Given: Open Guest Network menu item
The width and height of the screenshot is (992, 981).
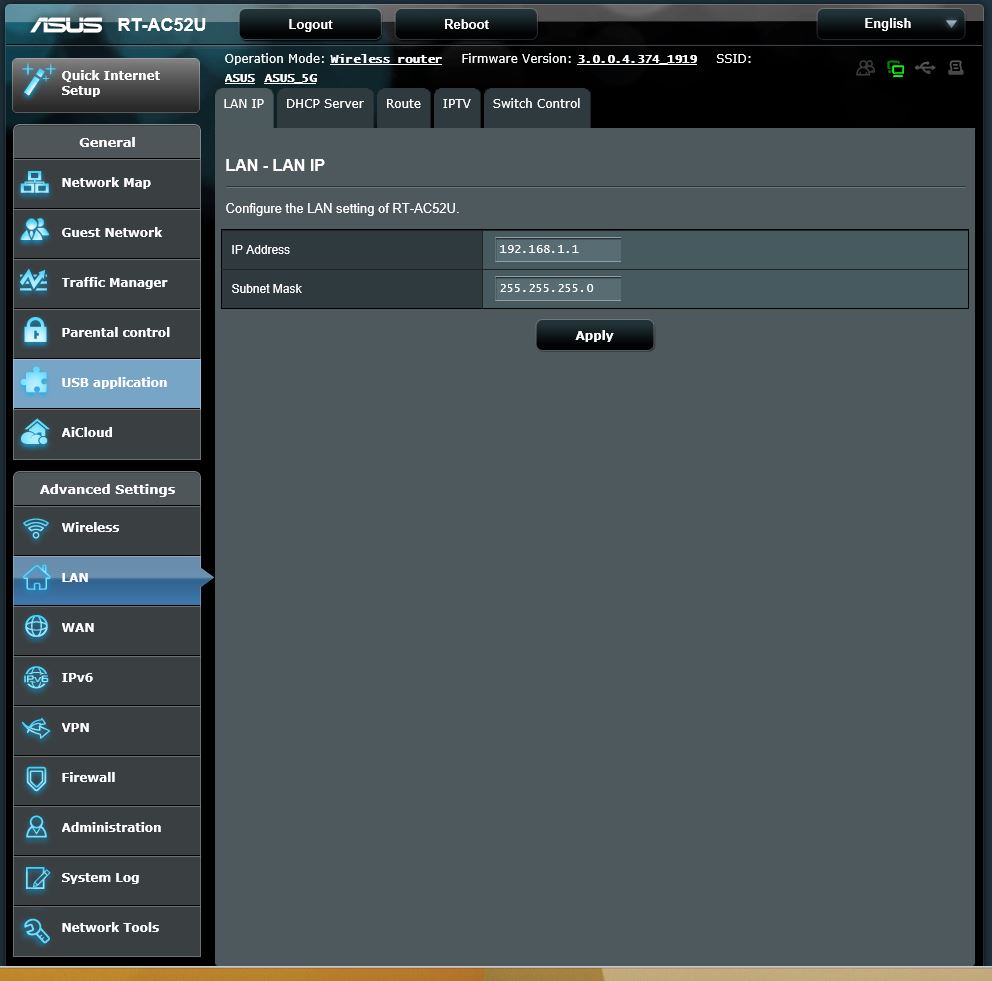Looking at the screenshot, I should pos(107,233).
